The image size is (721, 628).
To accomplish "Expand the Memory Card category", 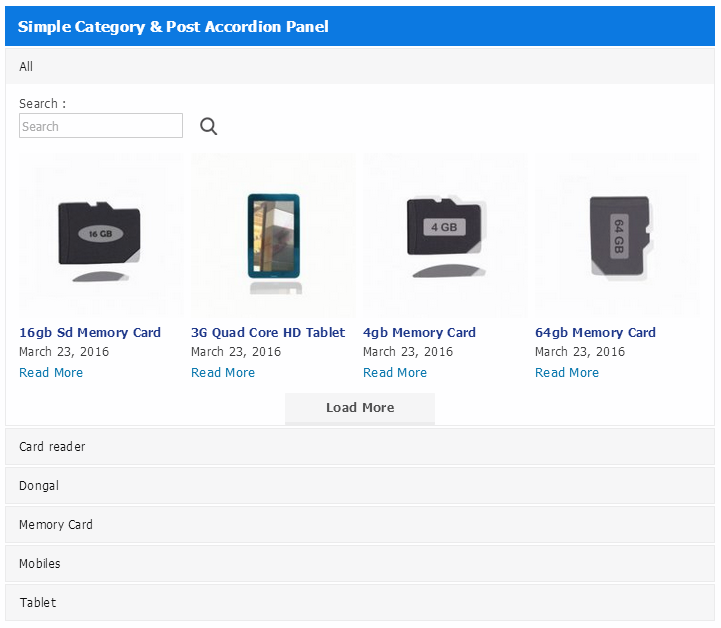I will coord(360,525).
